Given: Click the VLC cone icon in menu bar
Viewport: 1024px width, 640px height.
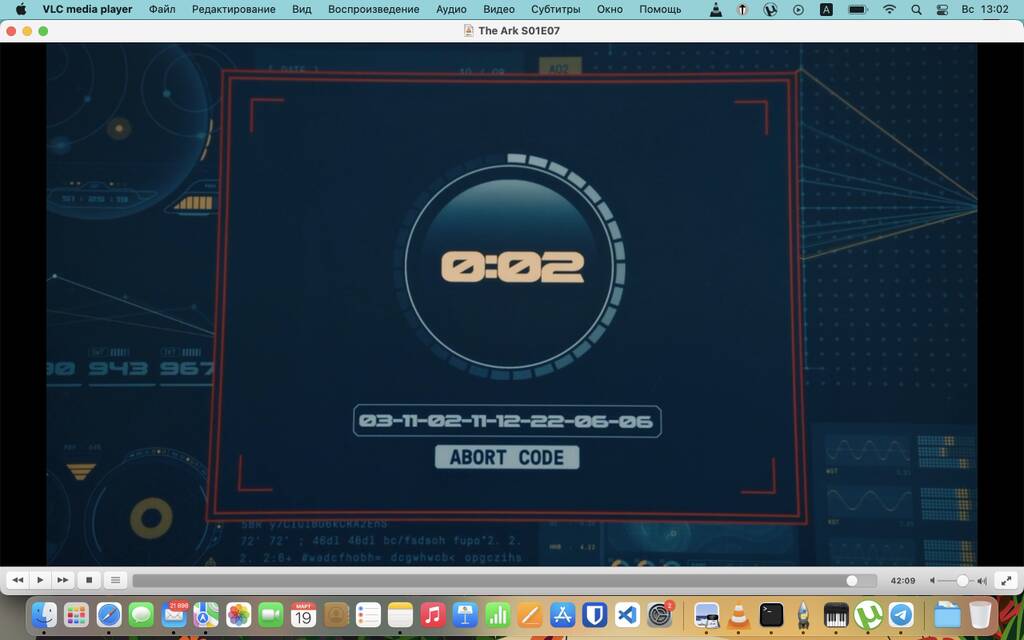Looking at the screenshot, I should [x=716, y=9].
